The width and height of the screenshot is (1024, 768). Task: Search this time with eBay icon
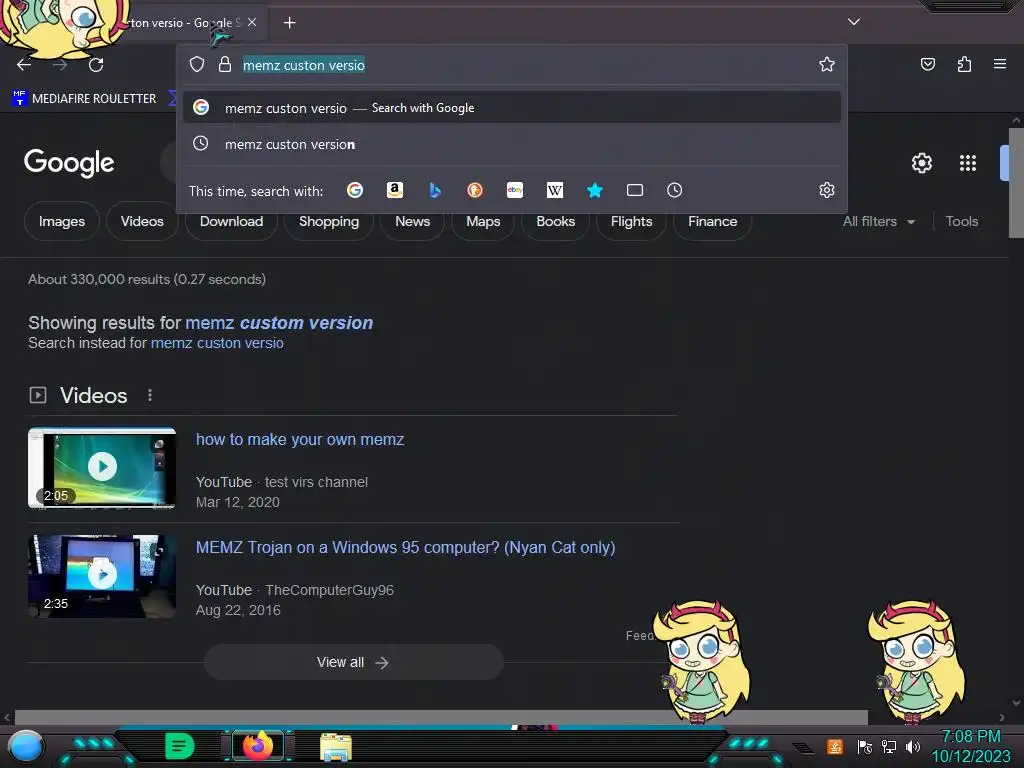[x=515, y=190]
